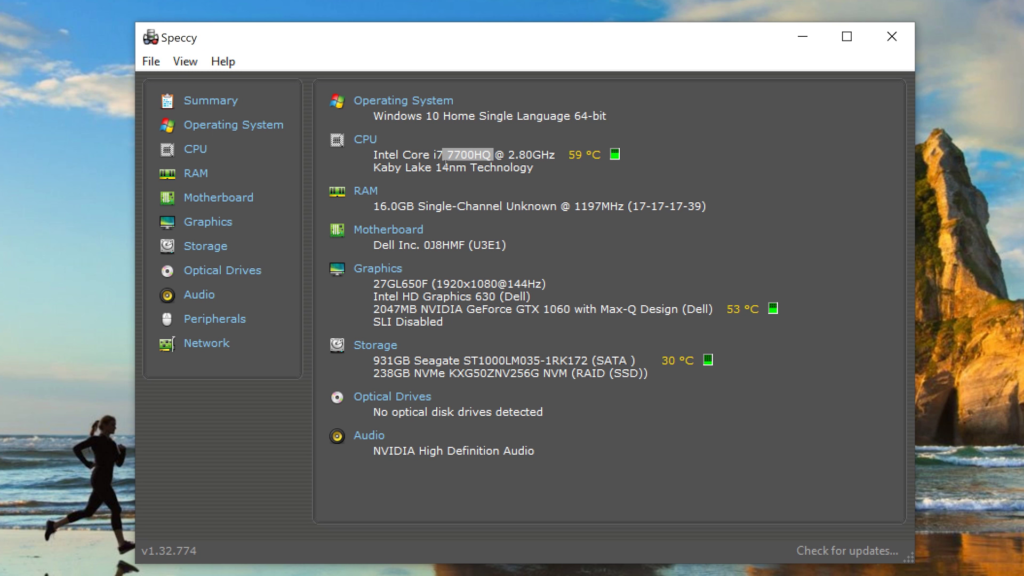
Task: Open Graphics section from sidebar
Action: tap(208, 222)
